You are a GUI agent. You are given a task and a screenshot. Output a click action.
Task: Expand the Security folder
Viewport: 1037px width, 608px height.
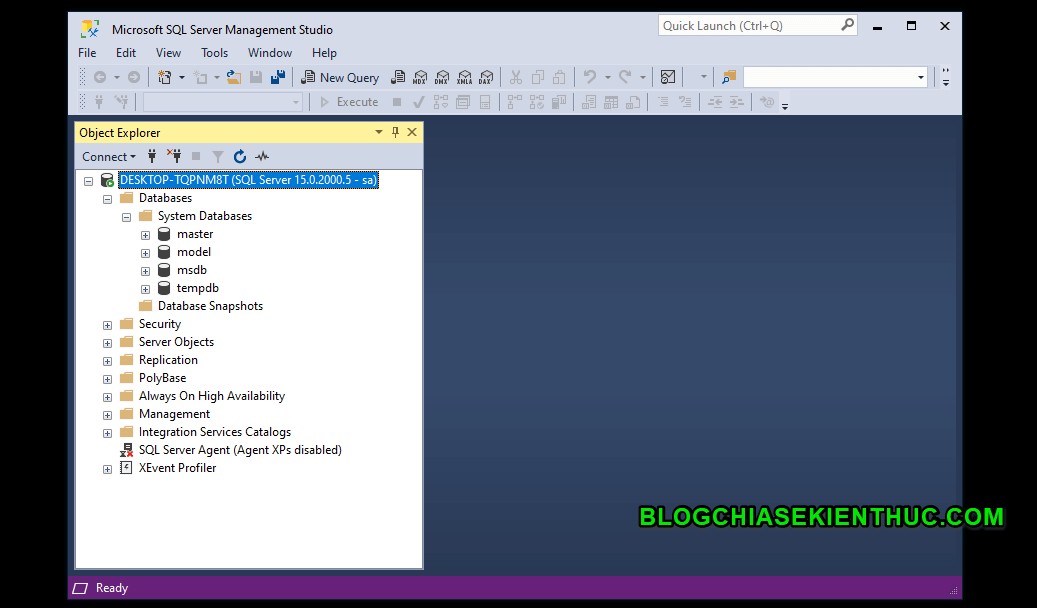click(x=107, y=323)
